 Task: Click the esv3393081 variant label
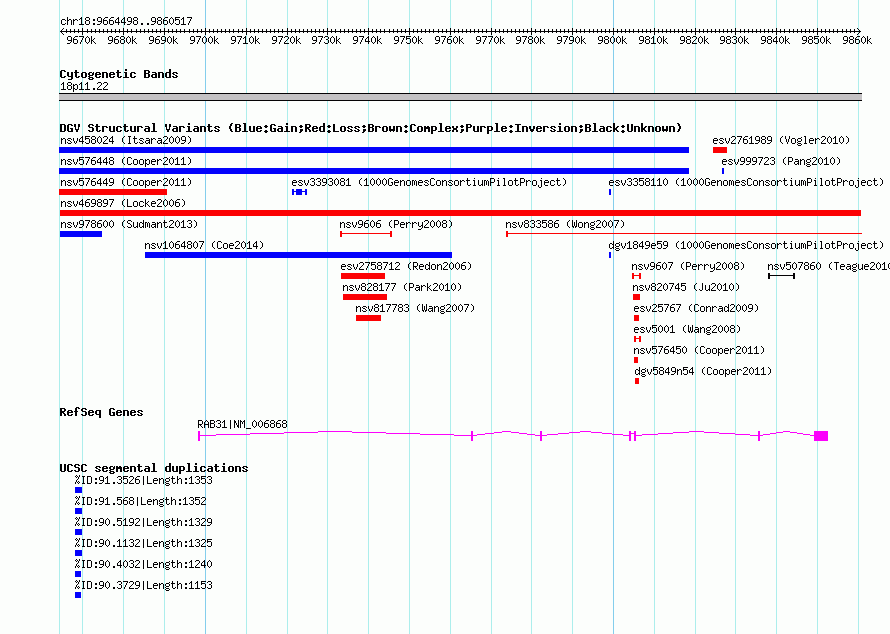[x=429, y=182]
